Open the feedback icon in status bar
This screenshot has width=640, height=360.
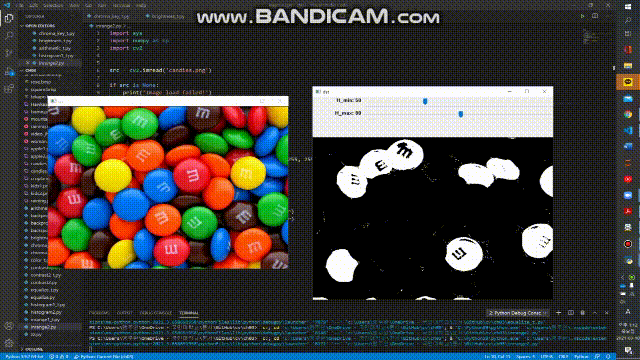tap(597, 357)
